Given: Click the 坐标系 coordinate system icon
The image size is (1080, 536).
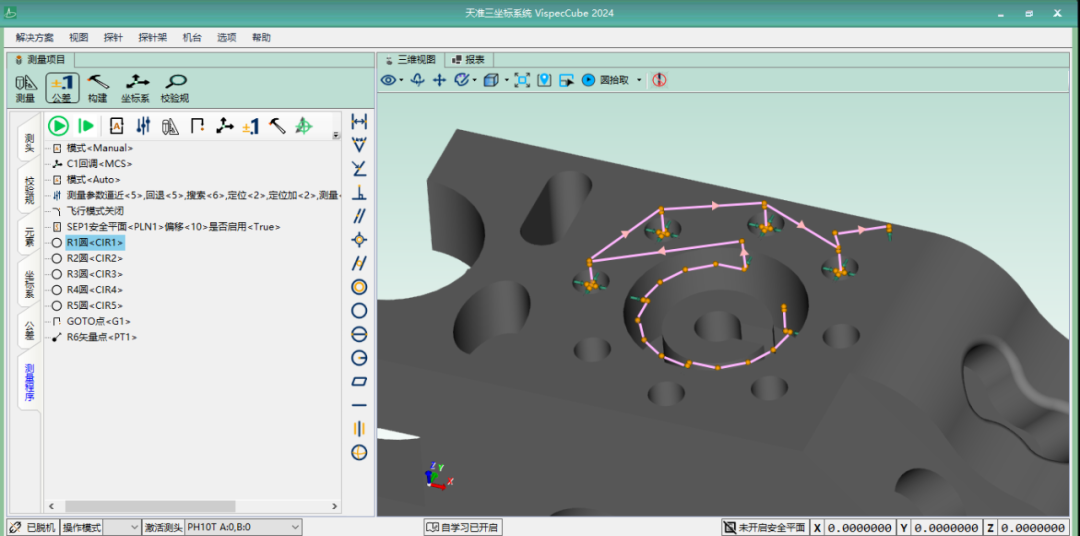Looking at the screenshot, I should (135, 88).
